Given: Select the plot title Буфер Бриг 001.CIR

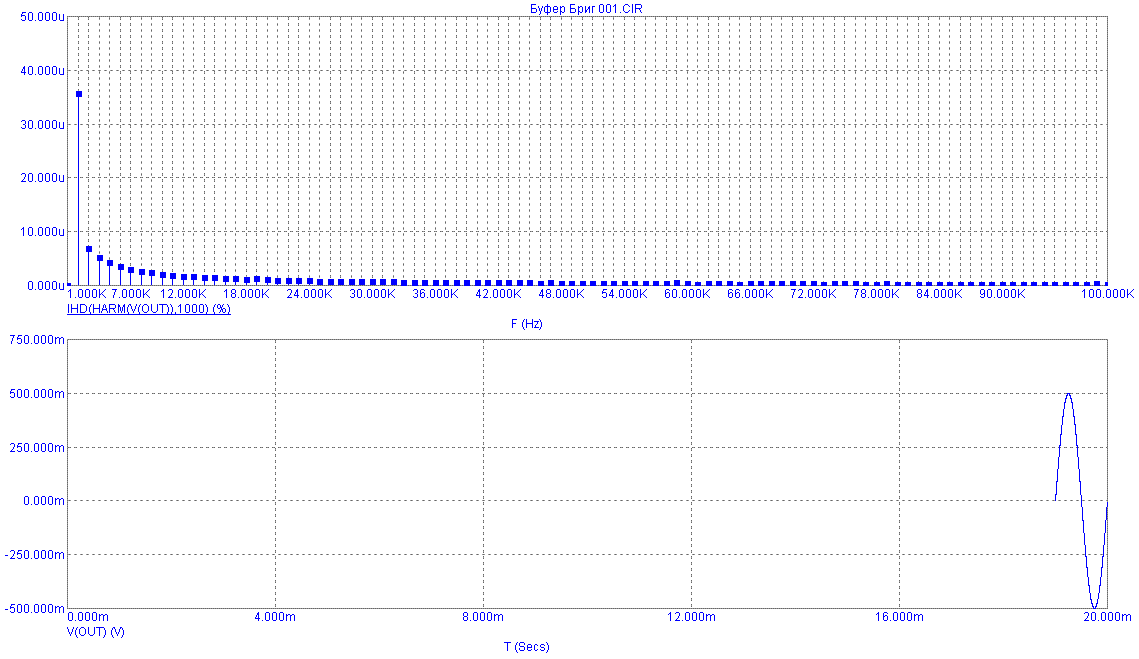Looking at the screenshot, I should tap(586, 9).
